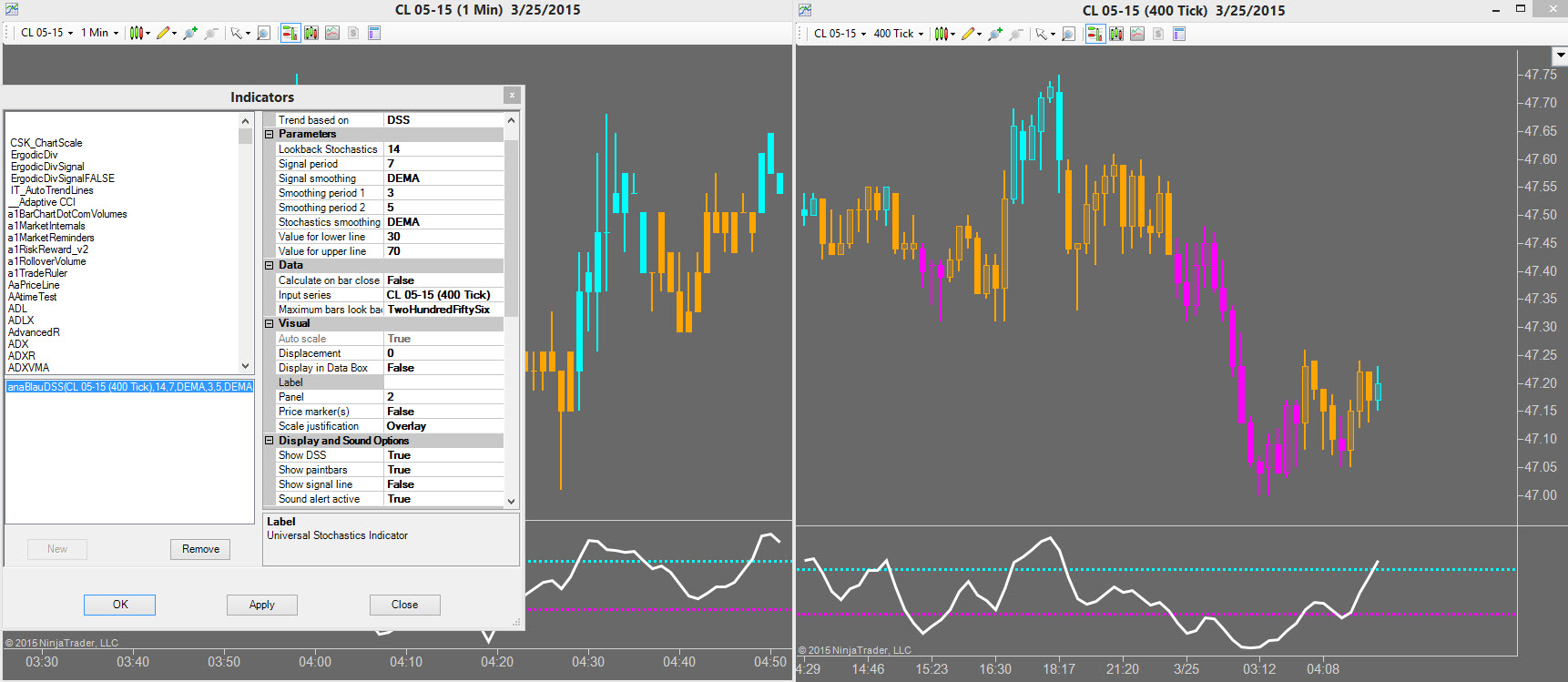
Task: Click the Close button in Indicators dialog
Action: pos(405,605)
